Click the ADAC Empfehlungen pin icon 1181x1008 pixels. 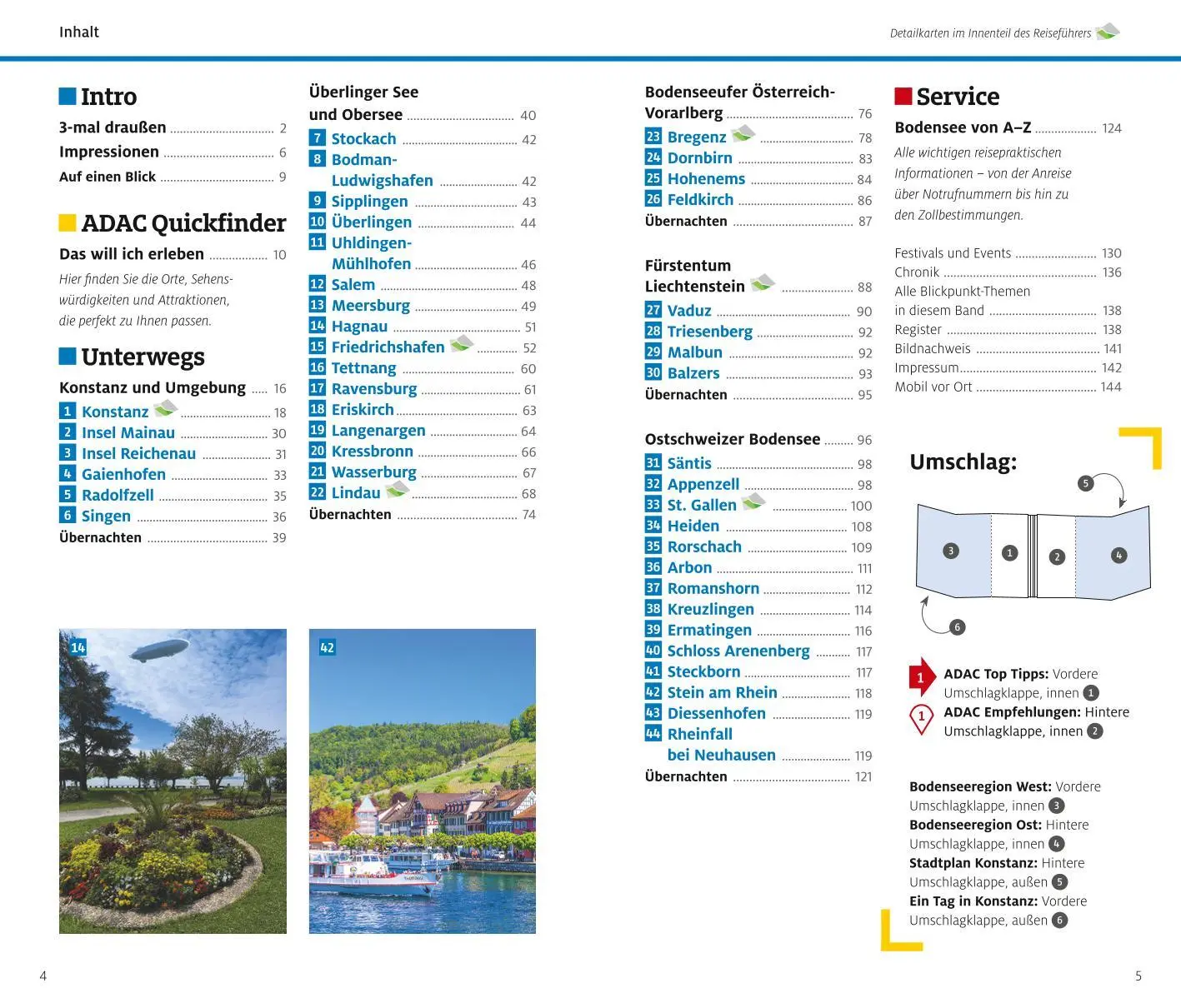921,719
